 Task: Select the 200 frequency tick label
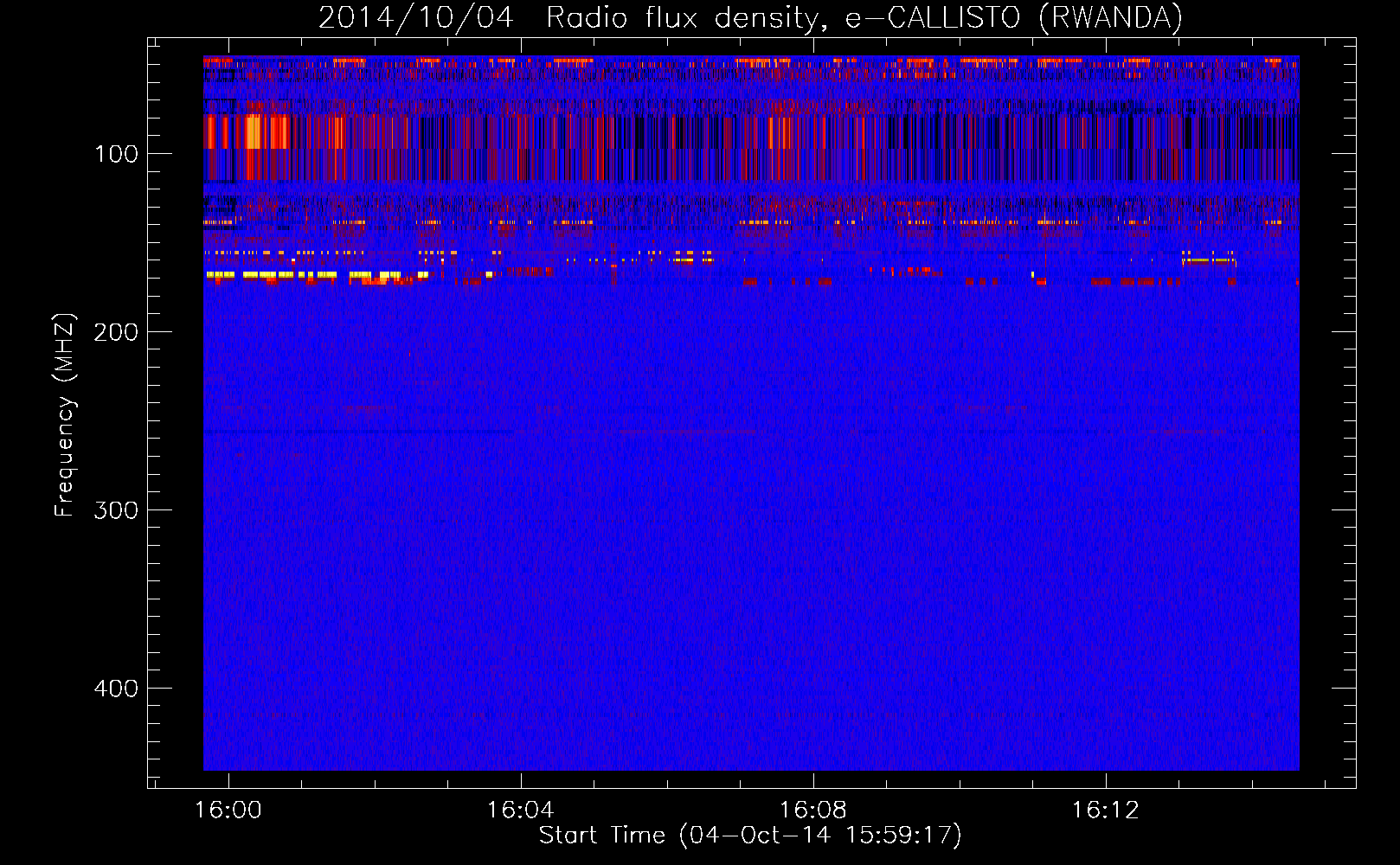pos(116,332)
